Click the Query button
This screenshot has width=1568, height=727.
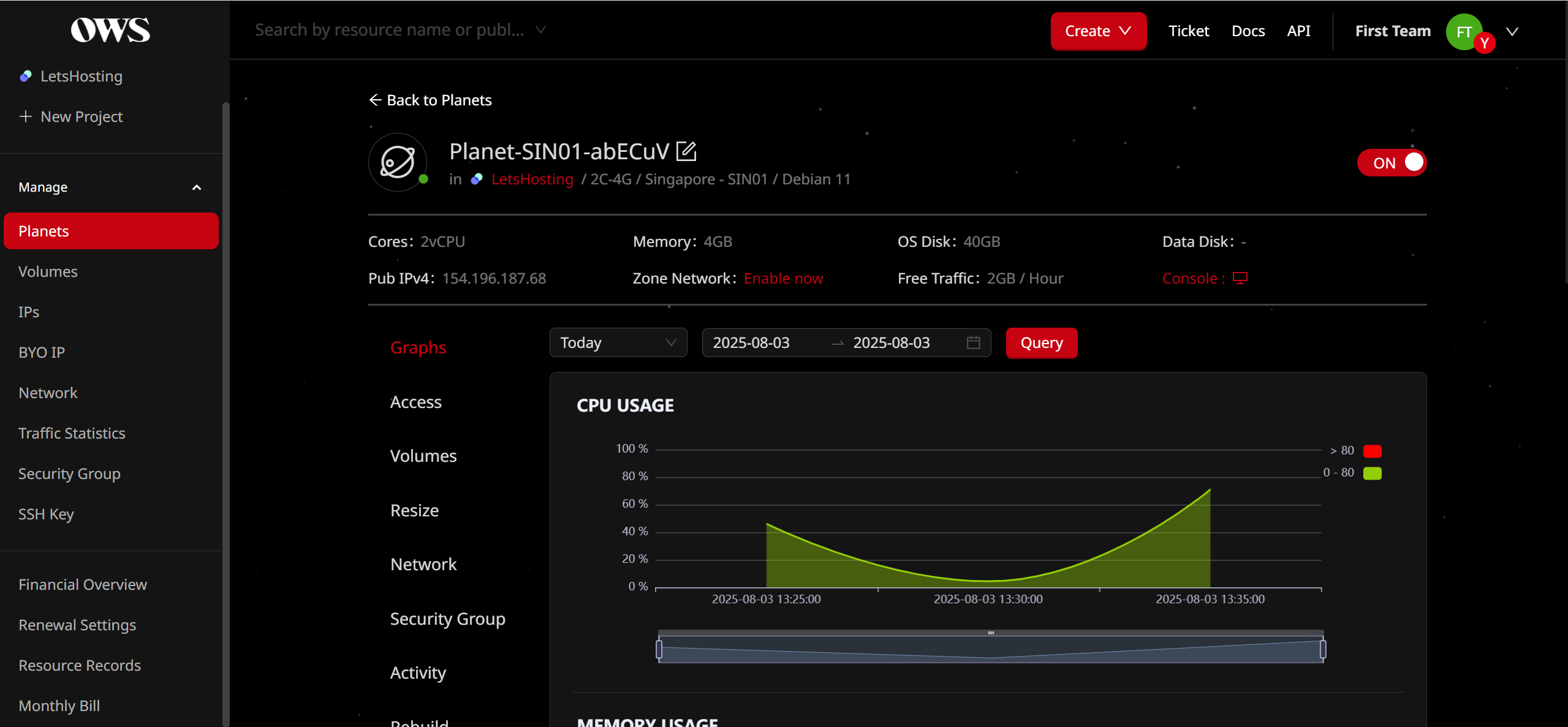pyautogui.click(x=1042, y=342)
